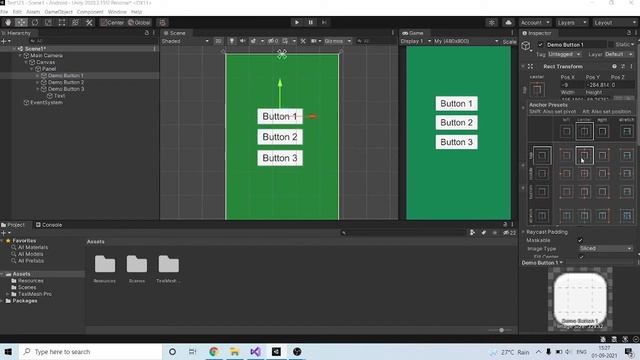The width and height of the screenshot is (640, 360).
Task: Click the Pause button
Action: click(310, 22)
